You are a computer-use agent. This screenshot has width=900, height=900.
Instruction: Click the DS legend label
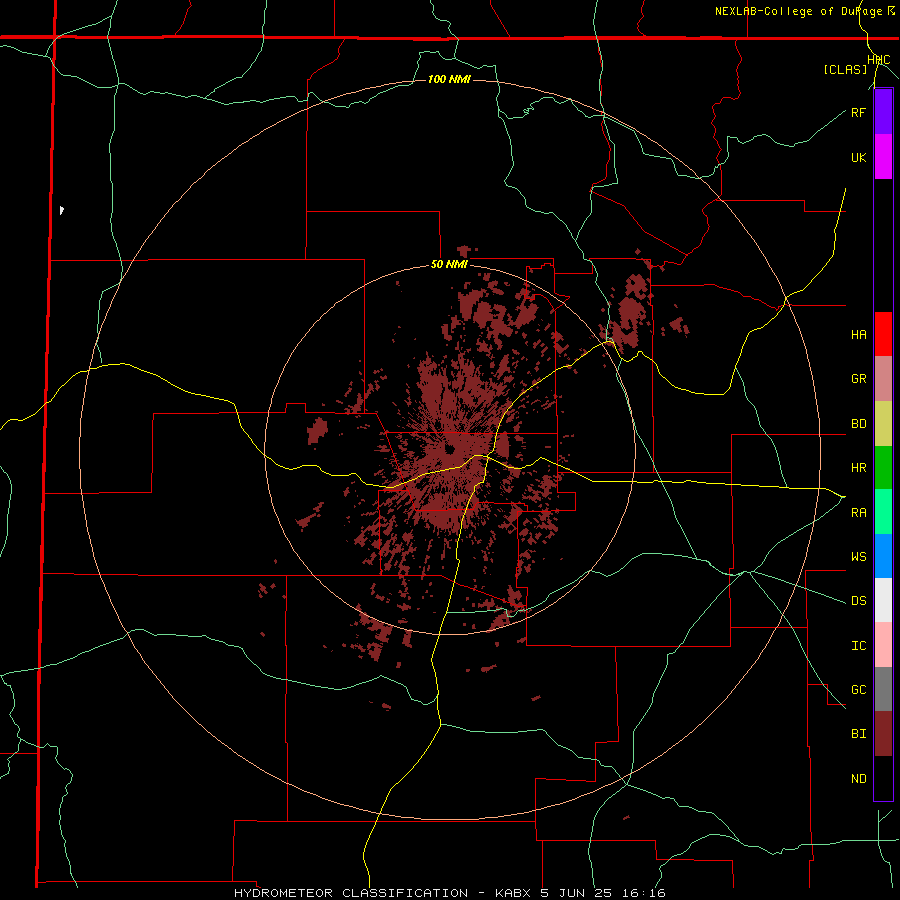[x=858, y=601]
